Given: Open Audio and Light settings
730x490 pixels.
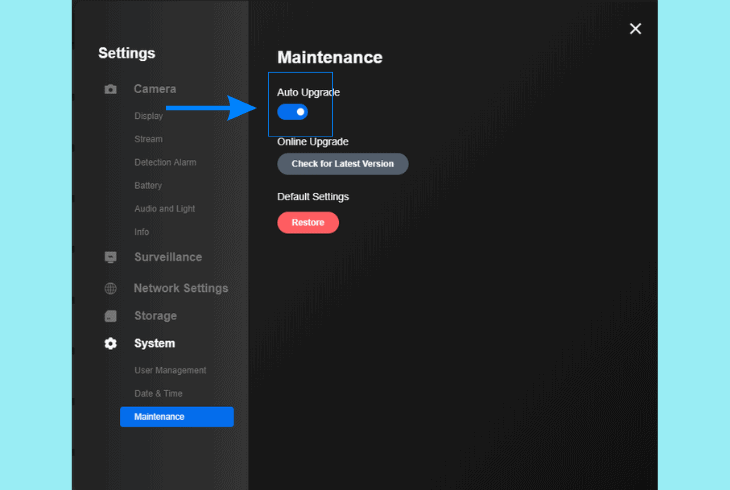Looking at the screenshot, I should [165, 209].
